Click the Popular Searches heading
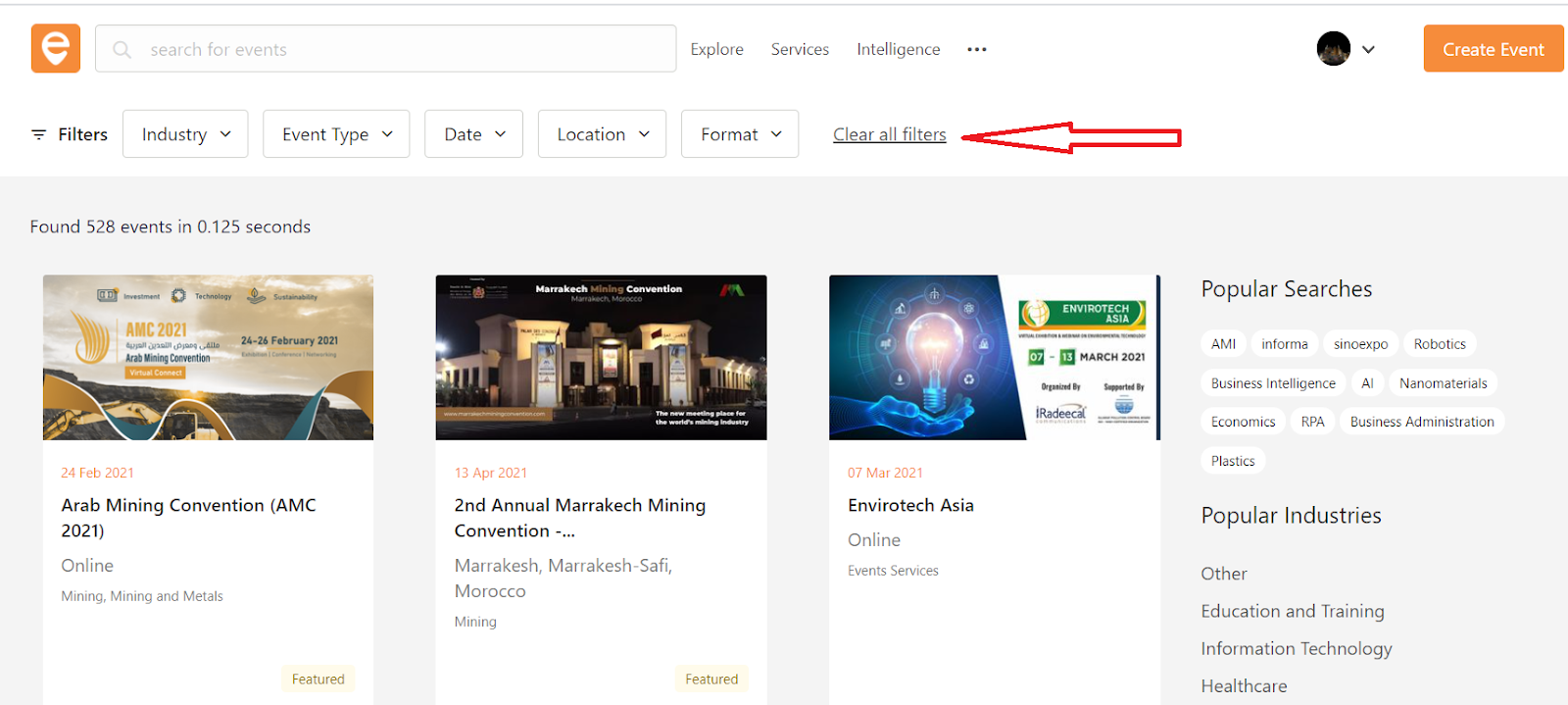This screenshot has height=705, width=1568. [1286, 289]
